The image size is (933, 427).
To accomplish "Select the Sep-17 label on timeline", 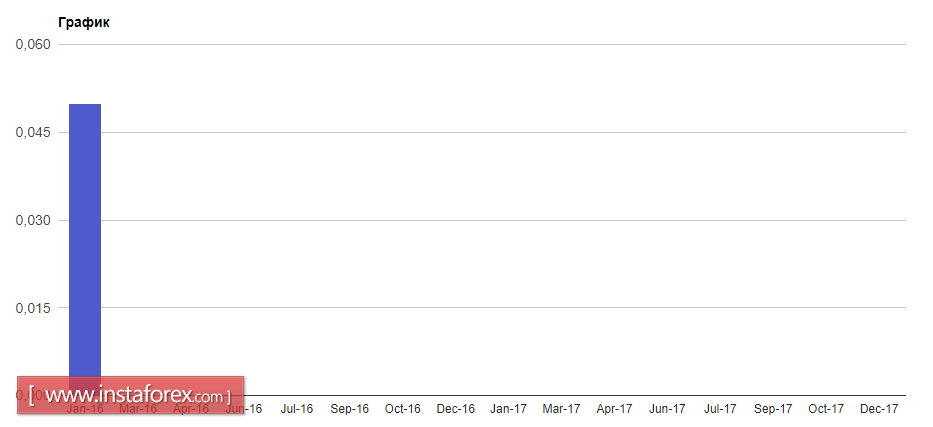I will [773, 409].
